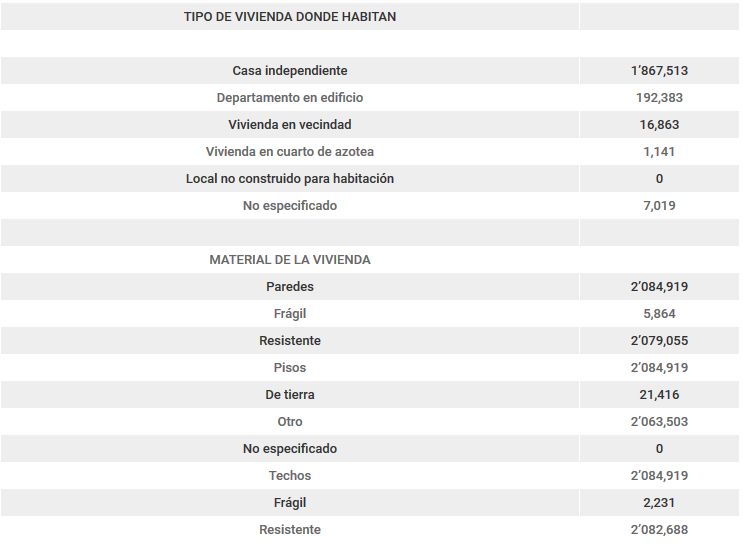Screen dimensions: 743x552
Task: Select 'Vivienda en cuarto de azotea' label
Action: coord(290,152)
